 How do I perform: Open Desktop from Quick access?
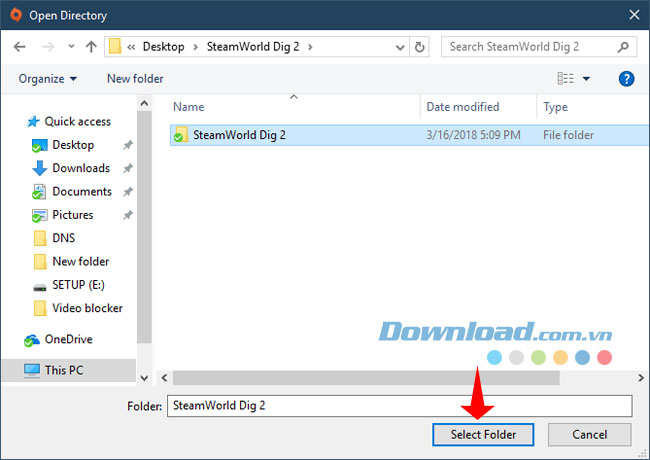tap(73, 145)
